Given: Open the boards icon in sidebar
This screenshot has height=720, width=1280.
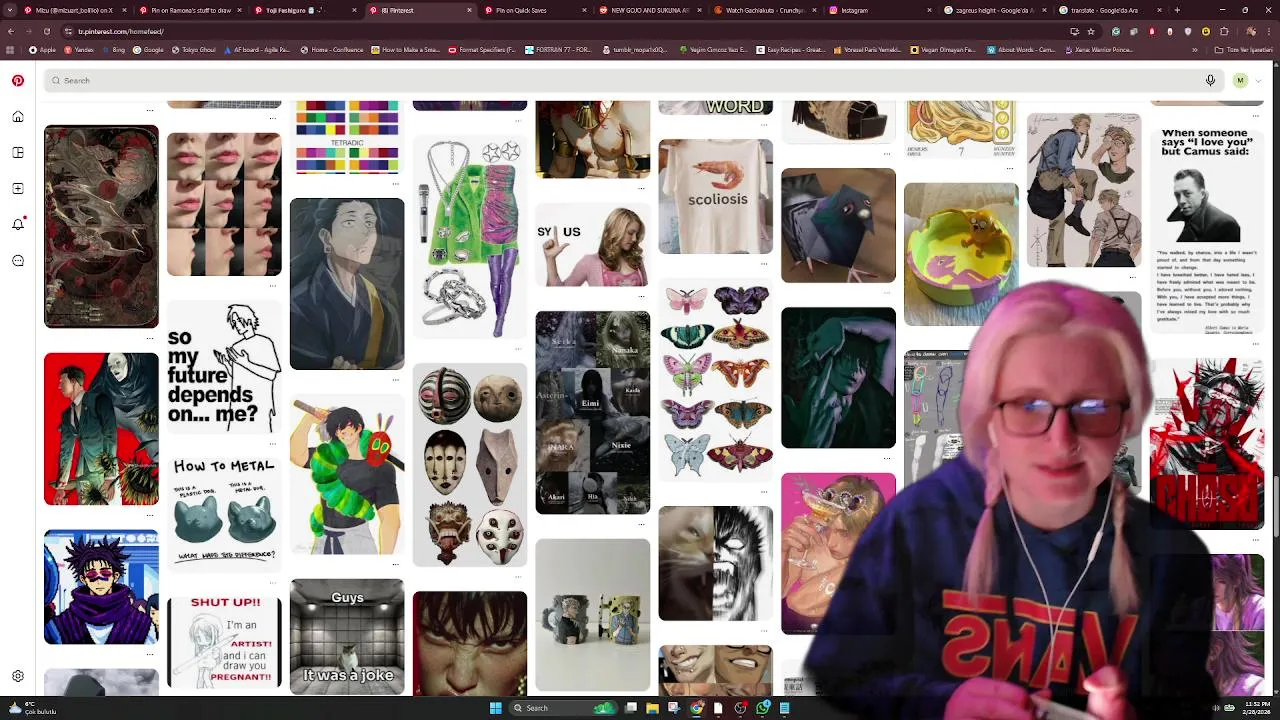Looking at the screenshot, I should pyautogui.click(x=17, y=153).
